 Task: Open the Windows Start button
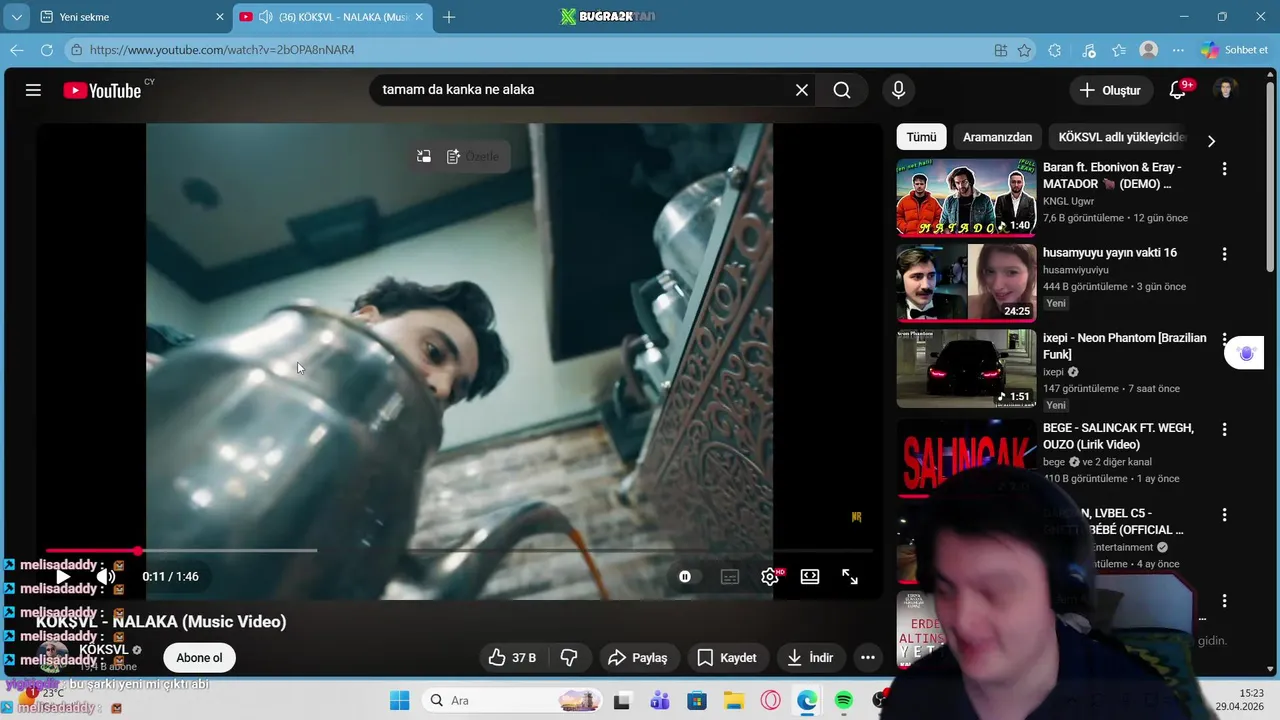coord(399,700)
